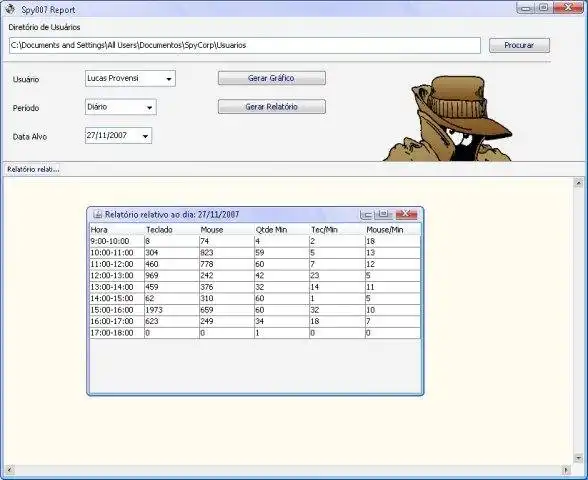Open the Período dropdown showing Diário

coord(121,107)
